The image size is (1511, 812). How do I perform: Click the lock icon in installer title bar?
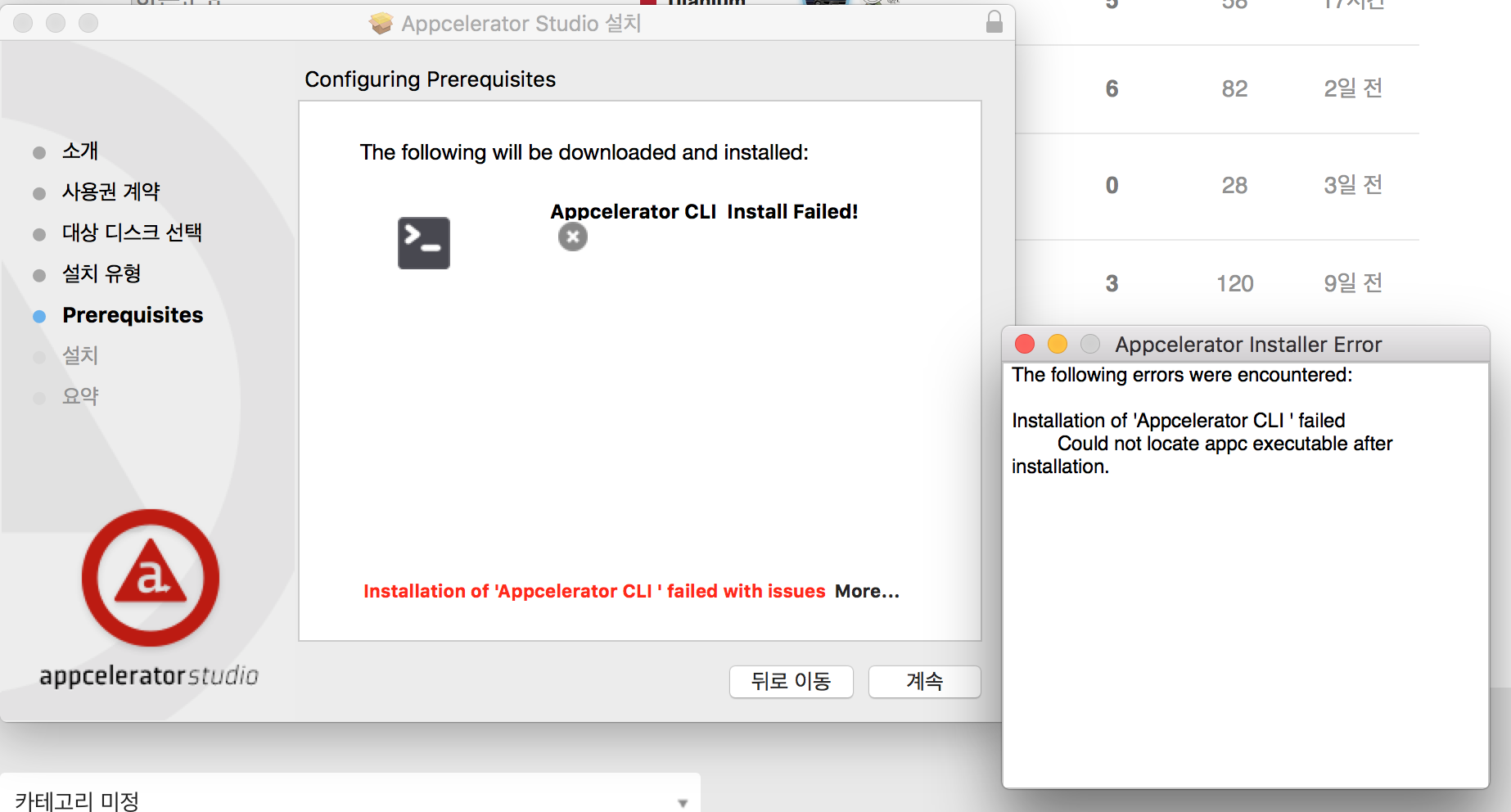click(995, 22)
